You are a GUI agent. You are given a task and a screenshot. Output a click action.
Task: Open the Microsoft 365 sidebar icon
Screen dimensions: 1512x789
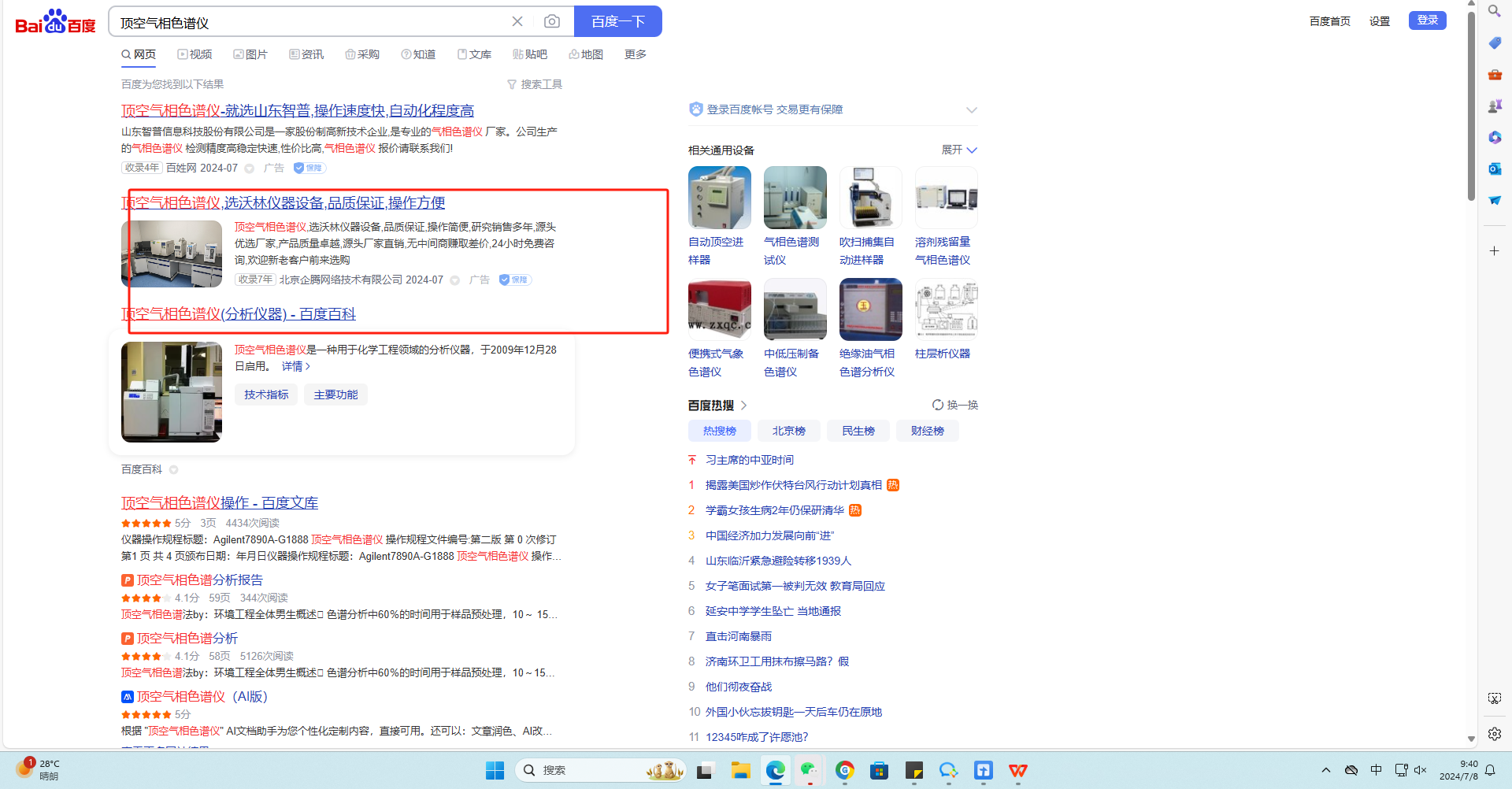(1494, 137)
